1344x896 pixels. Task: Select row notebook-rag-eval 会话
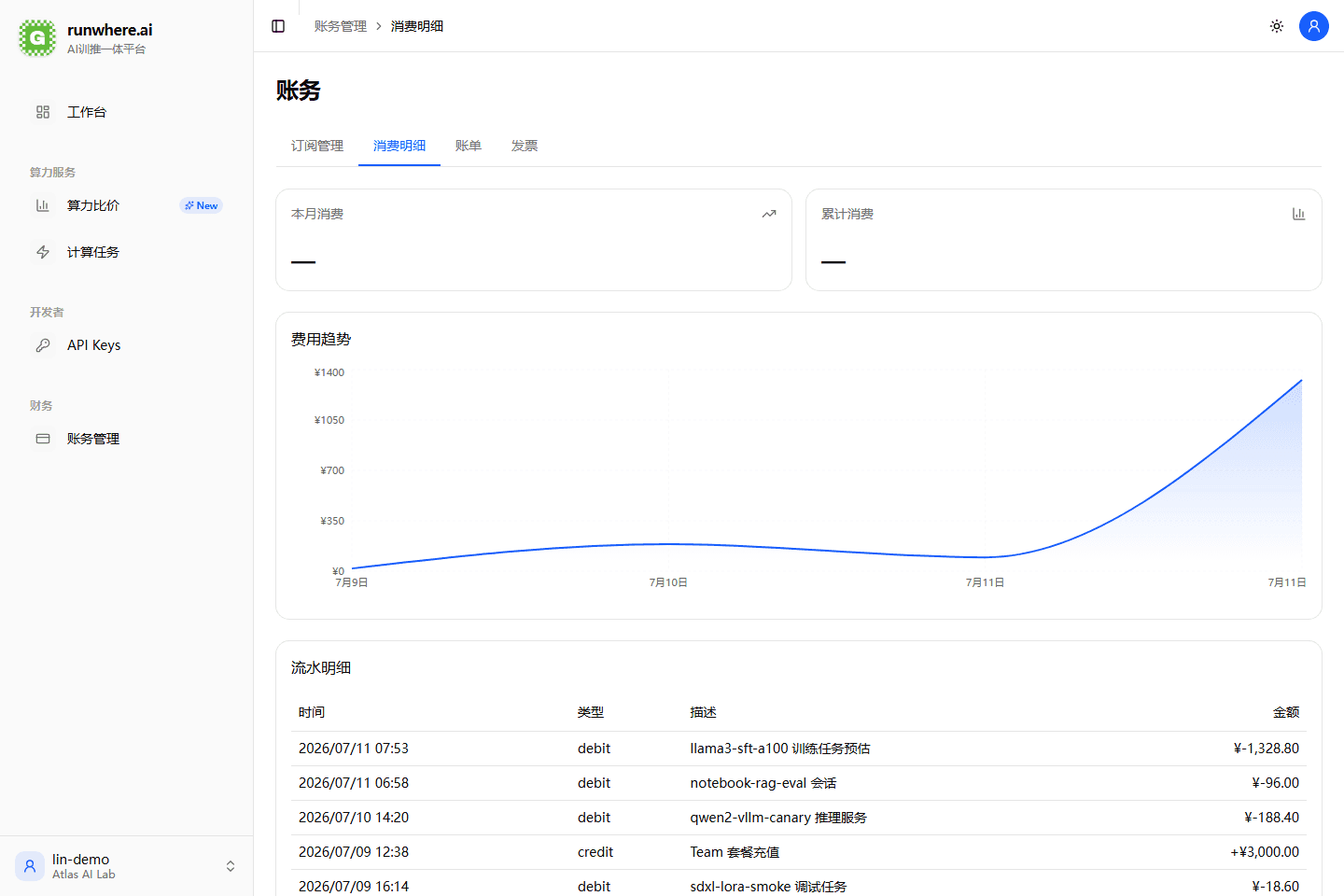799,783
